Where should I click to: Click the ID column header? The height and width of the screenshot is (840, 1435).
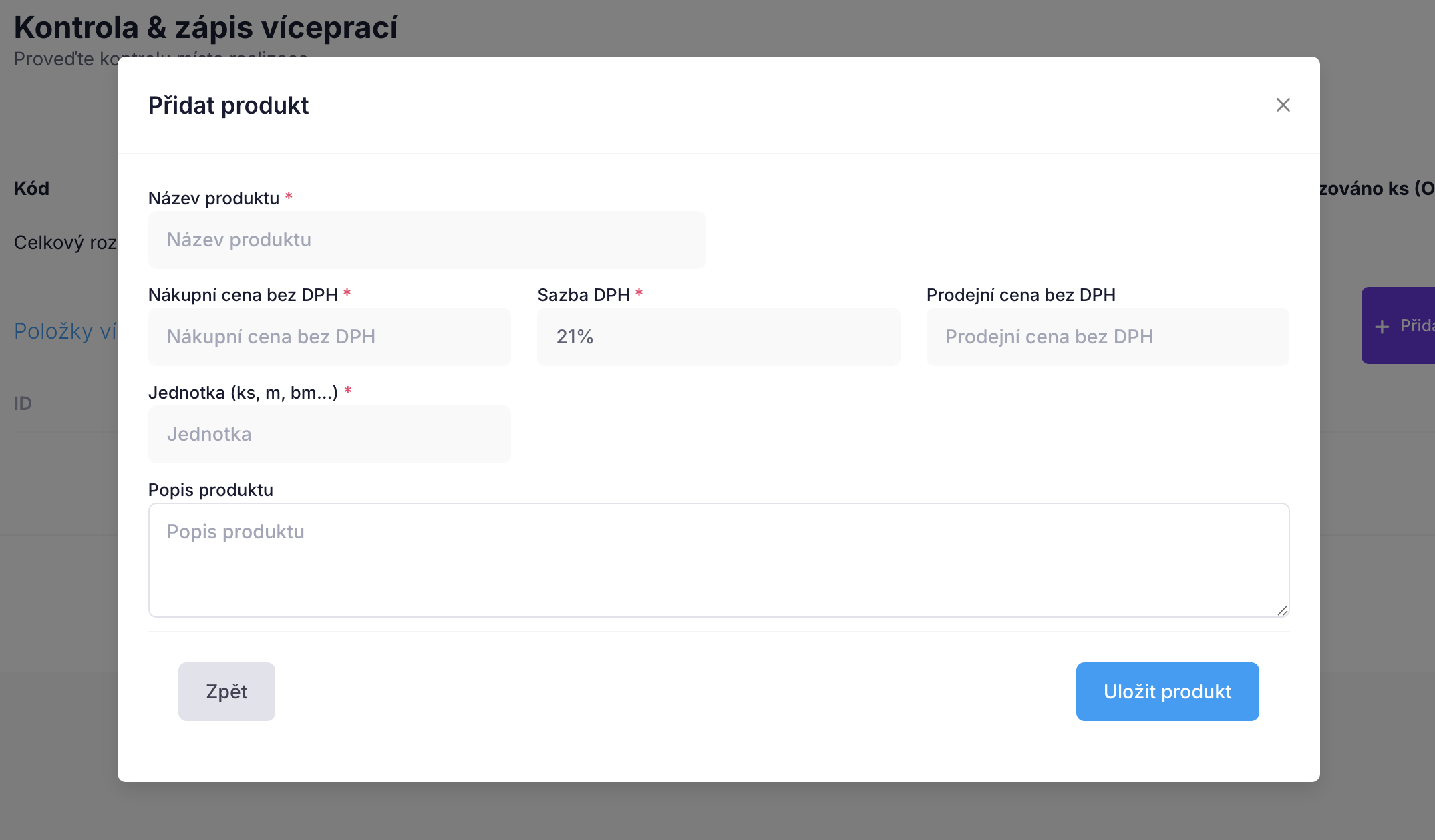[23, 403]
